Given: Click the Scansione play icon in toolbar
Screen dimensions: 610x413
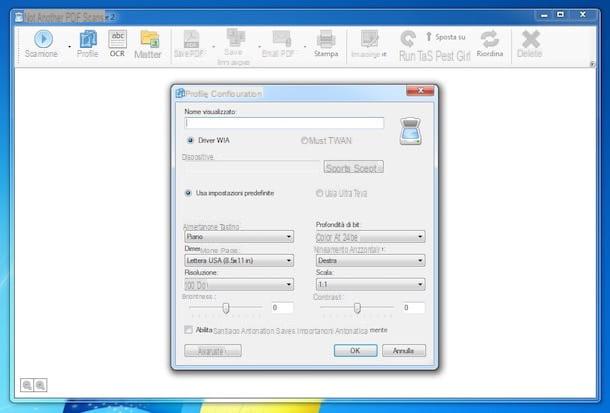Looking at the screenshot, I should click(43, 39).
